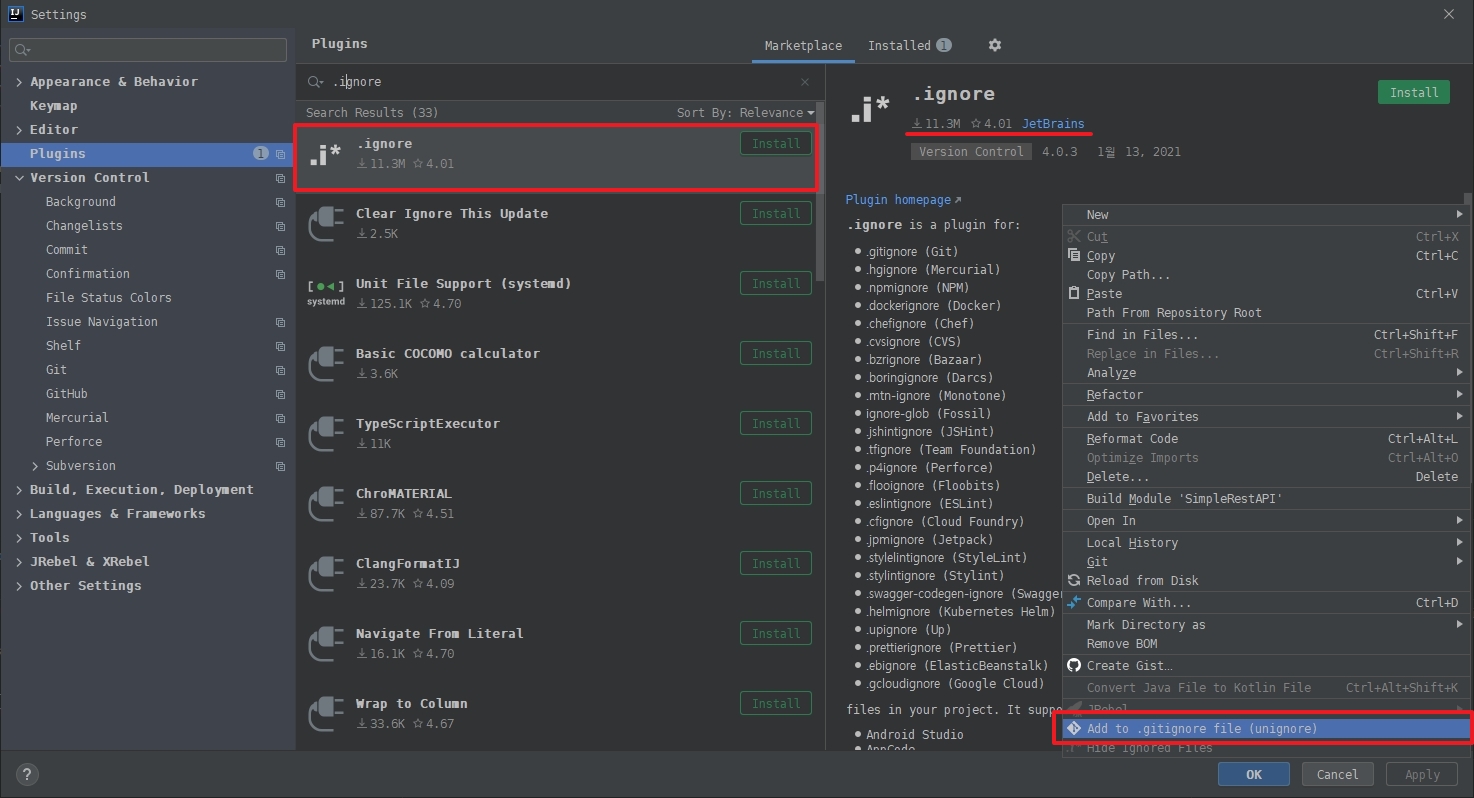Expand the Editor settings section

19,130
